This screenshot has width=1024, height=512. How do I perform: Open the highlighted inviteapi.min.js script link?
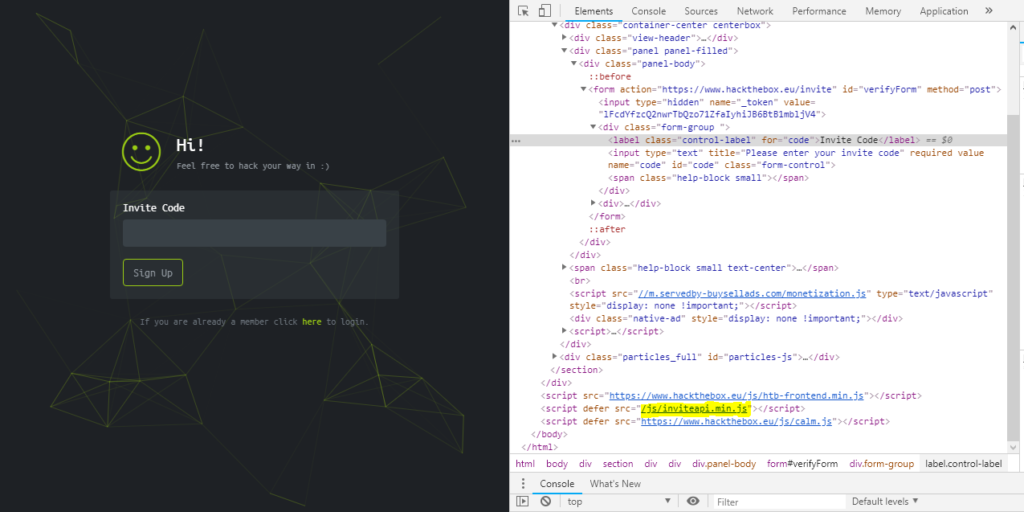point(695,408)
